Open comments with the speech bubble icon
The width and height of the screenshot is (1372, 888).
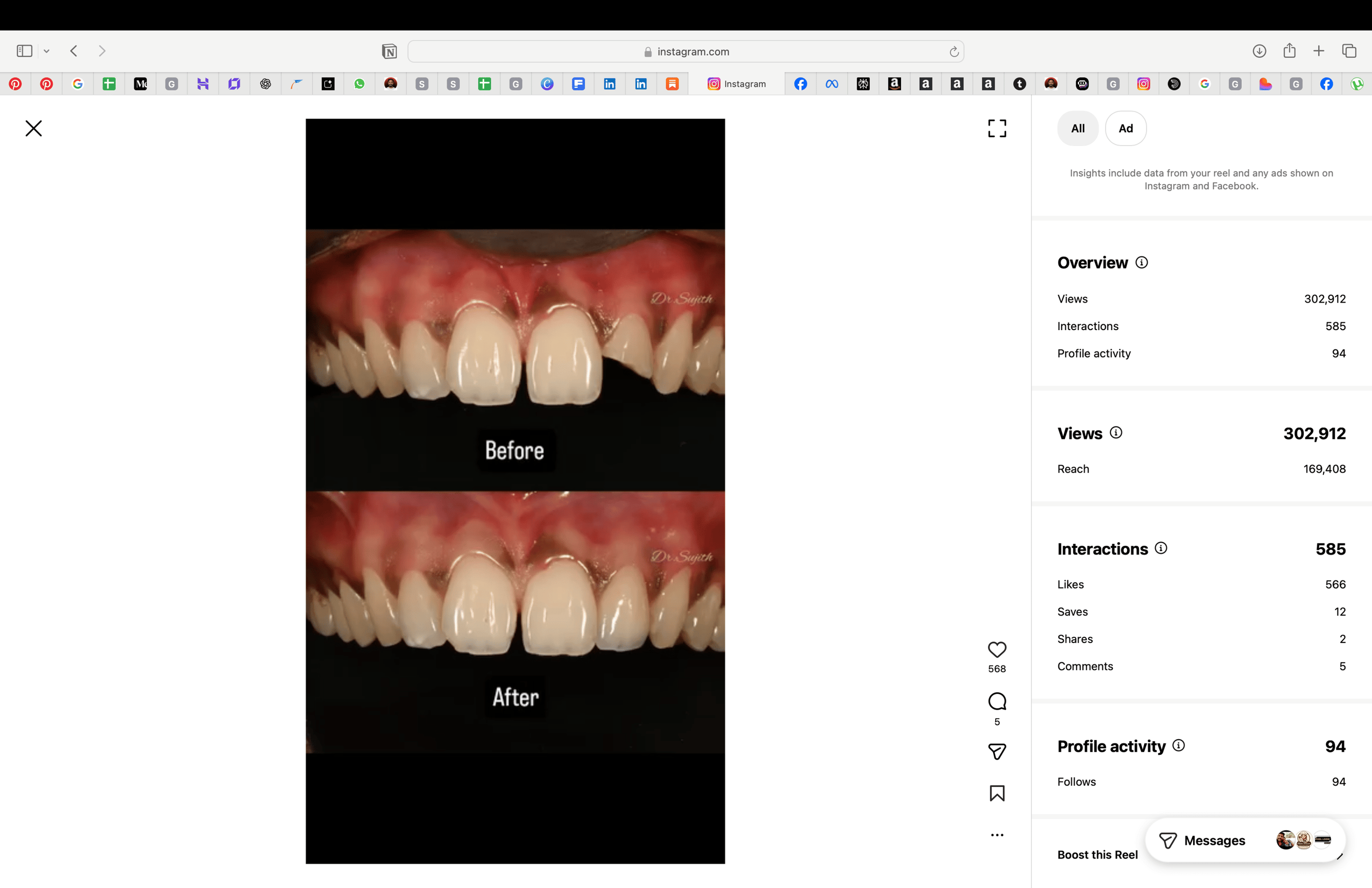coord(997,701)
